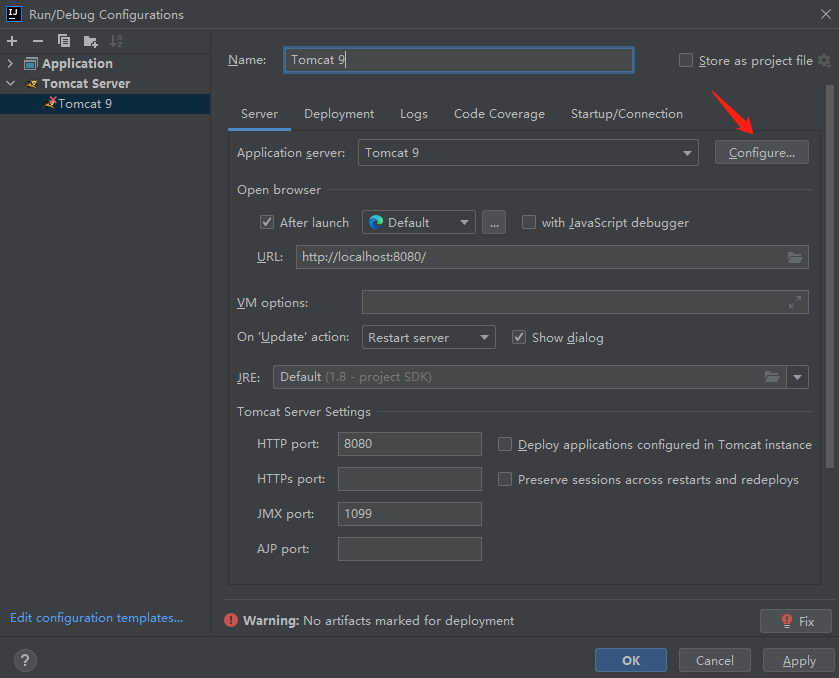This screenshot has width=839, height=678.
Task: Confirm with the OK button
Action: tap(631, 660)
